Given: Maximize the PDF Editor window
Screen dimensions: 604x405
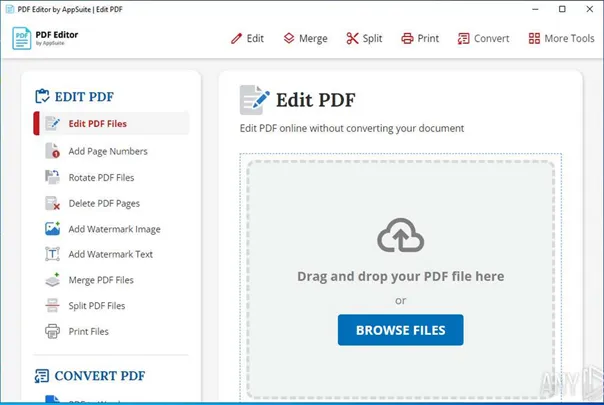Looking at the screenshot, I should [x=562, y=9].
